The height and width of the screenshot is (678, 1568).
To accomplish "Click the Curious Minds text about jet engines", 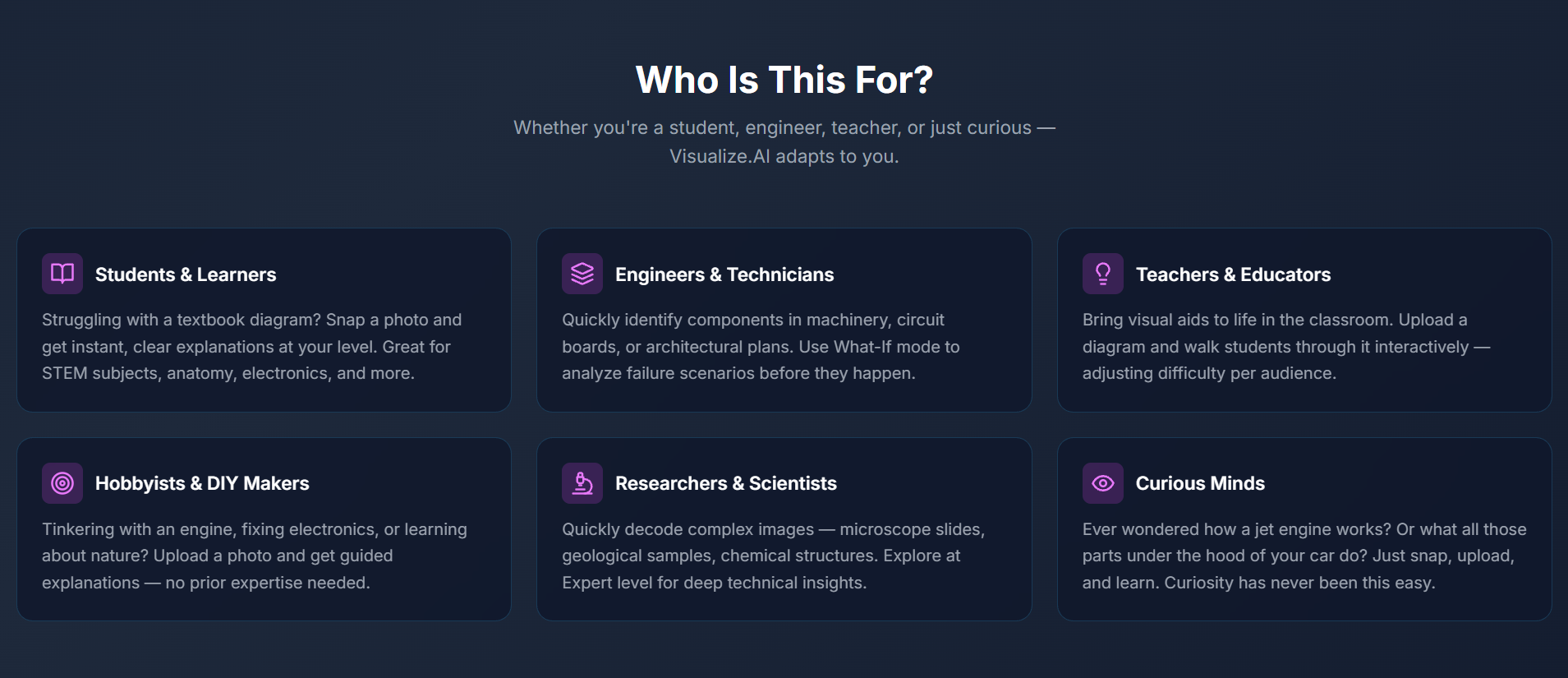I will (1304, 556).
